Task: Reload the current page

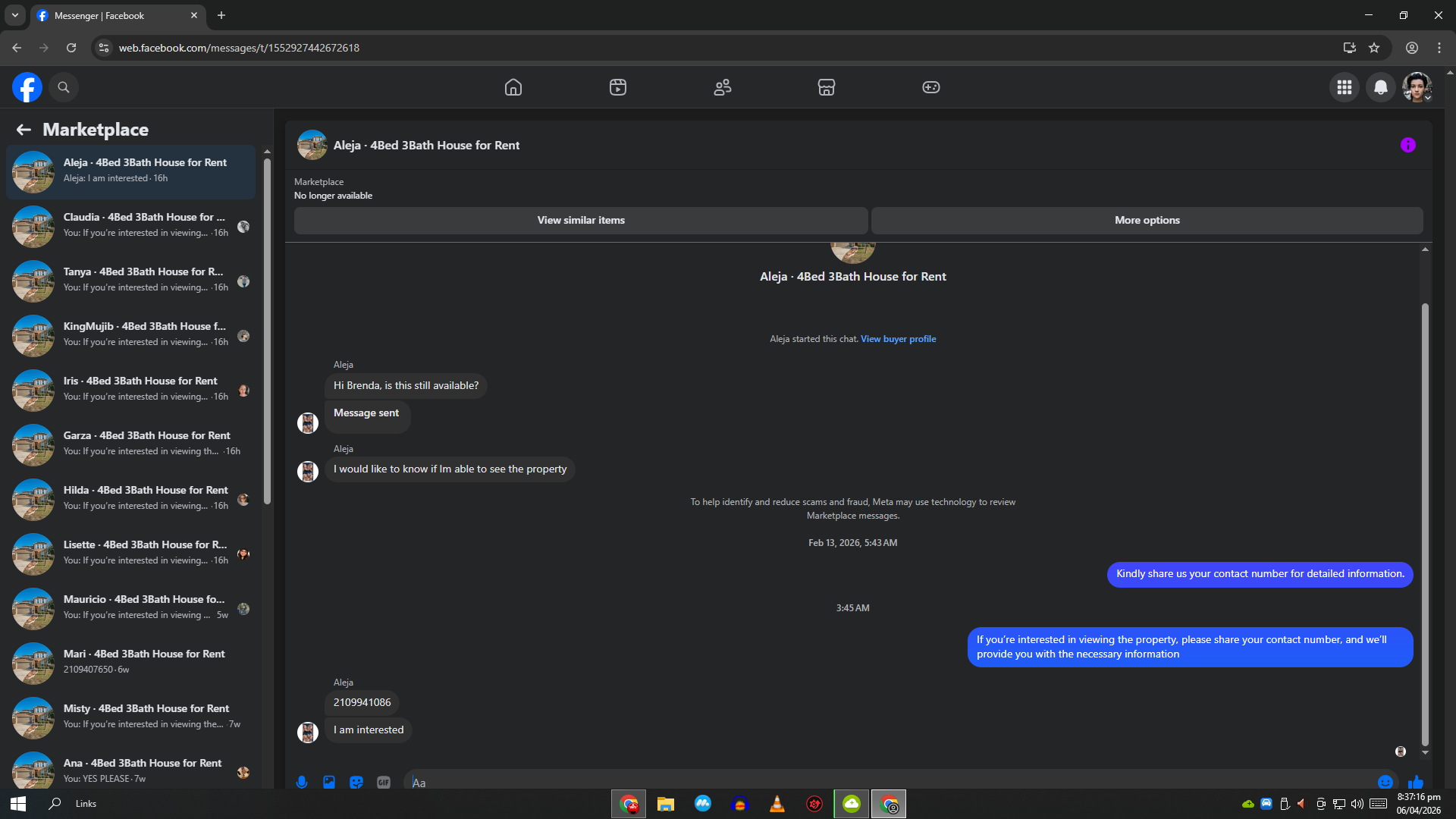Action: click(x=71, y=48)
